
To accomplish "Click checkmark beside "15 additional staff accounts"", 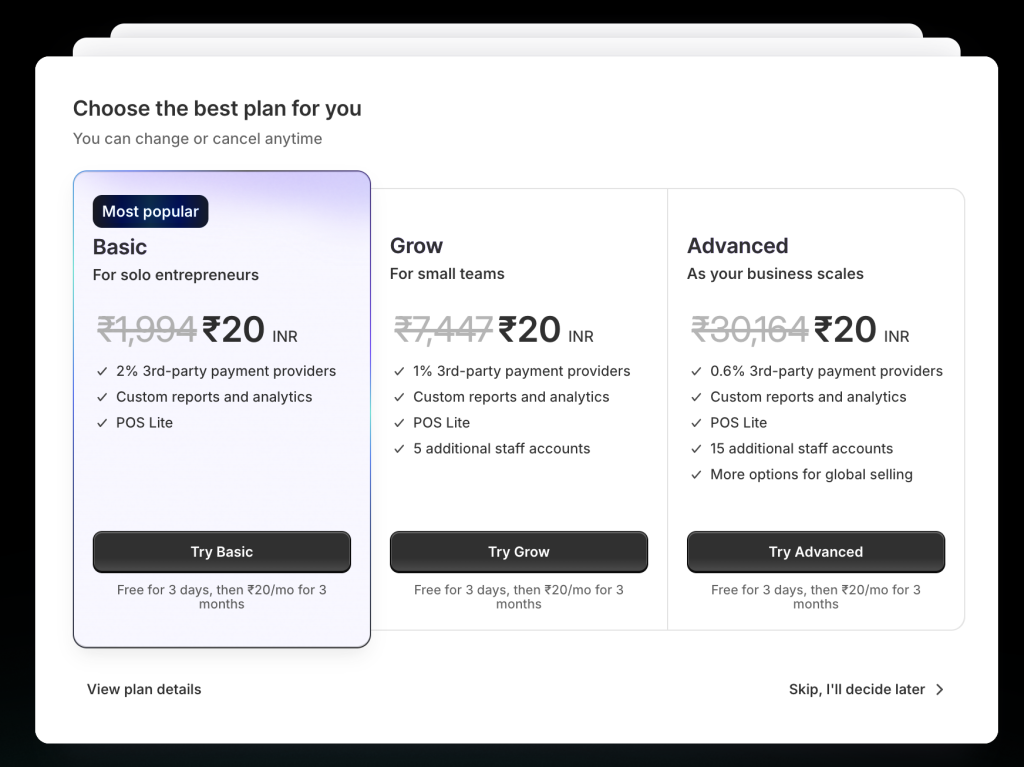I will pos(695,449).
